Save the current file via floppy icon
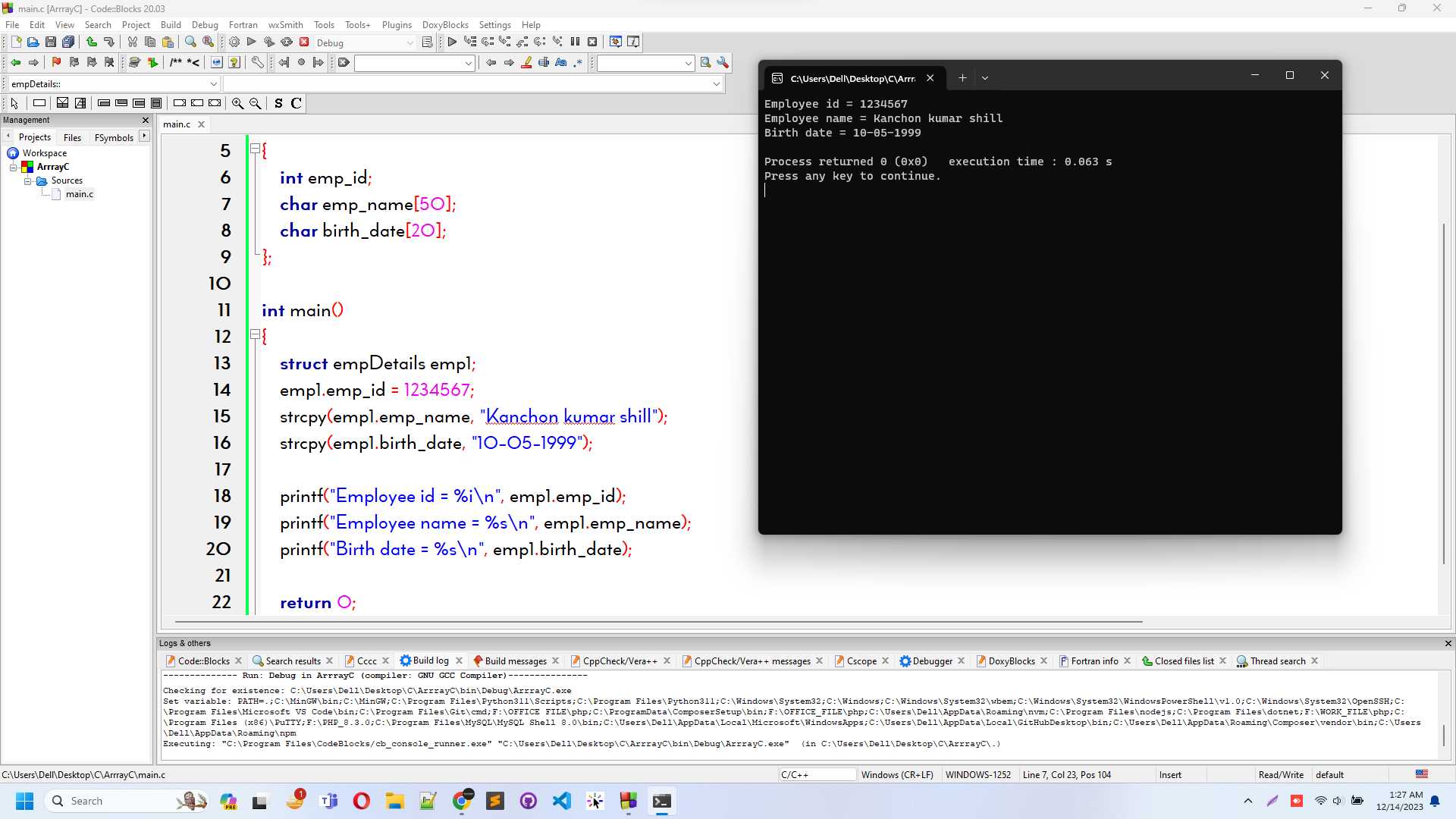The height and width of the screenshot is (819, 1456). pos(51,42)
